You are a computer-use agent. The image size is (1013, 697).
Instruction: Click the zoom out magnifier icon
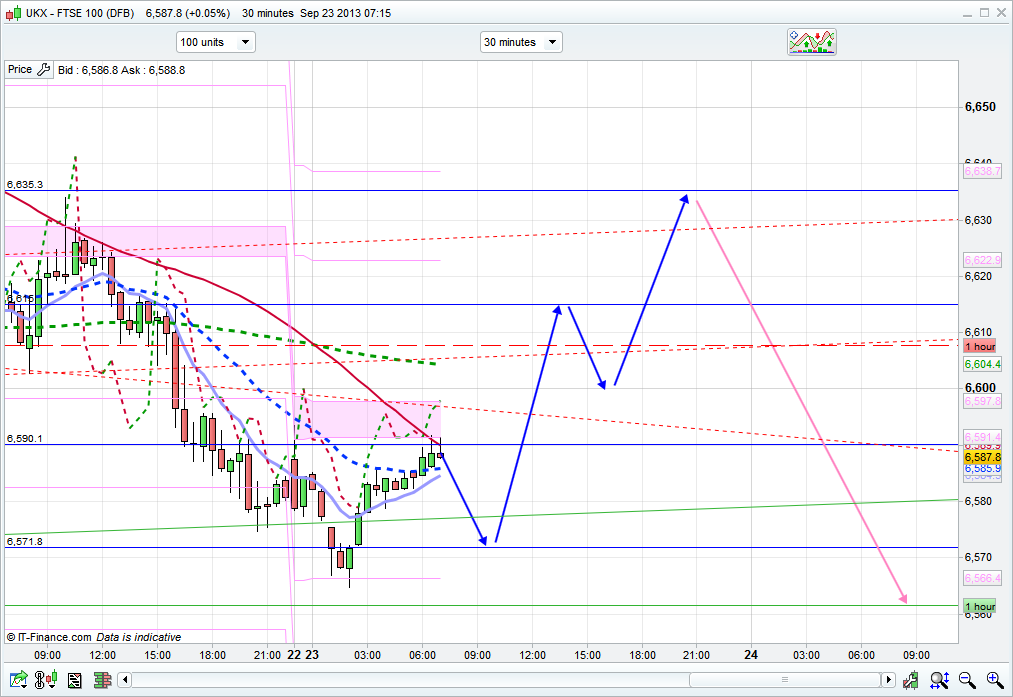(x=968, y=681)
